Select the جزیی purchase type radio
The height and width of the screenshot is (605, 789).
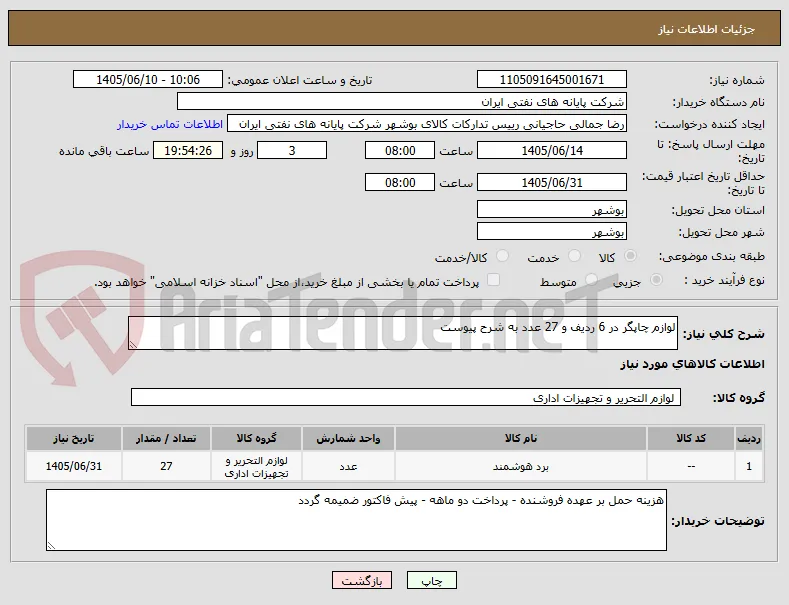point(656,279)
